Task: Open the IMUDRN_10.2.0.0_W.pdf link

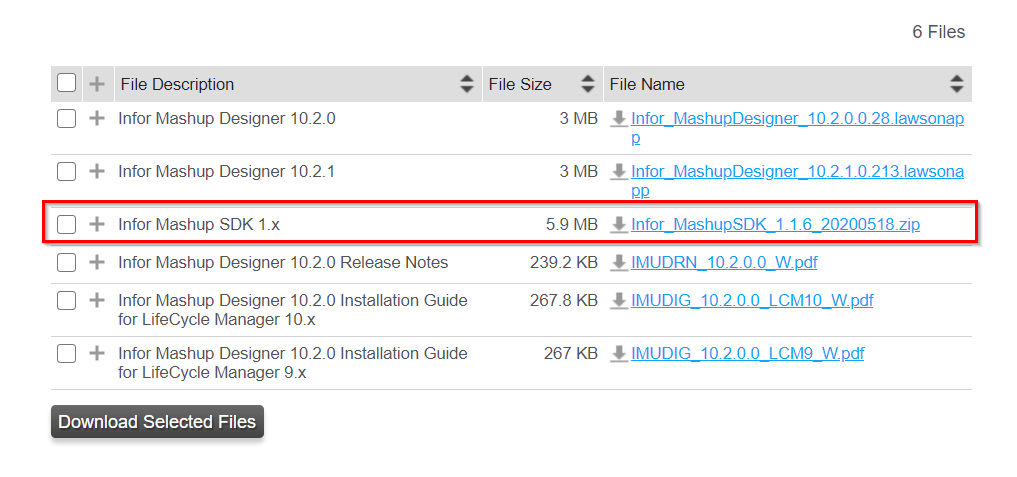Action: pos(724,263)
